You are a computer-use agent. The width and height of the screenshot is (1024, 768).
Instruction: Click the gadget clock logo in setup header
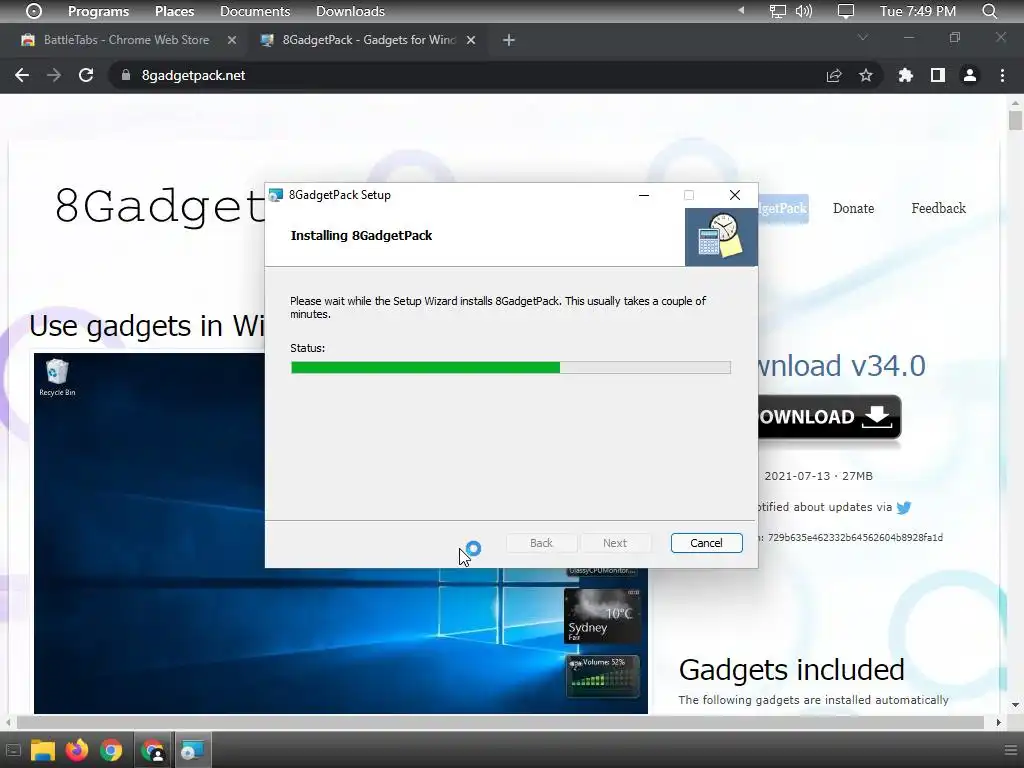click(721, 236)
